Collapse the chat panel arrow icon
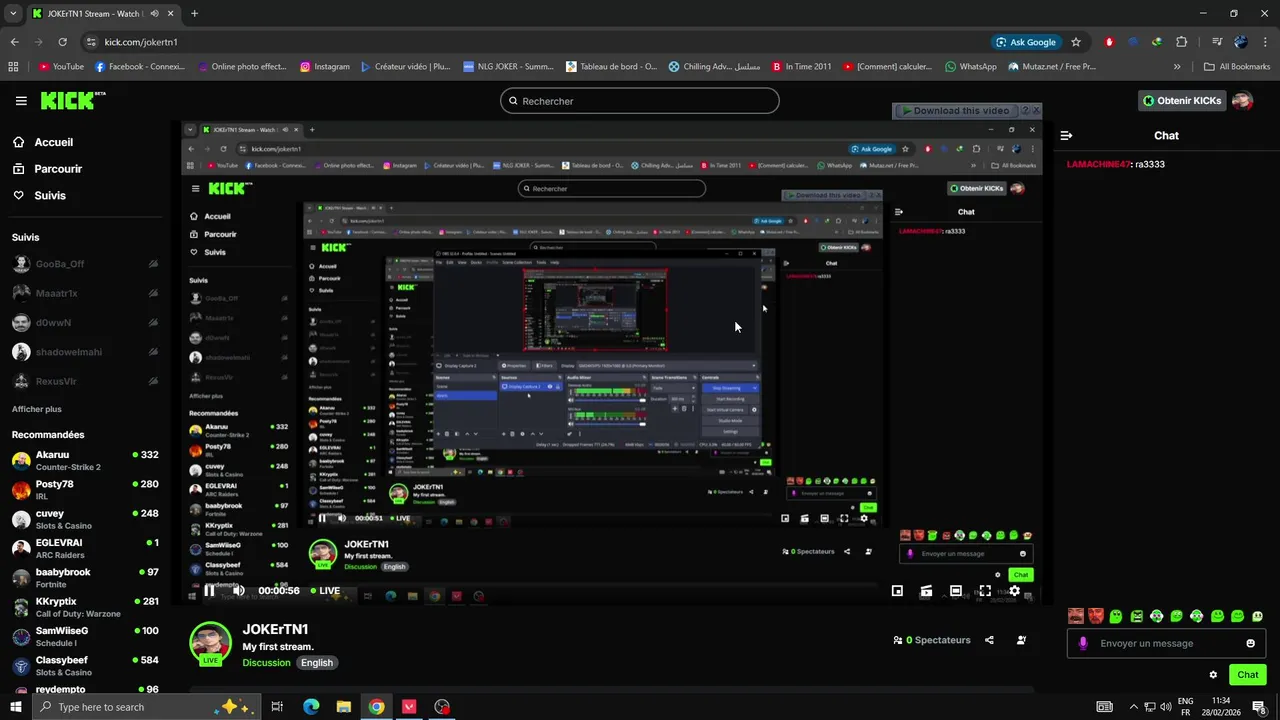1280x720 pixels. [1066, 135]
